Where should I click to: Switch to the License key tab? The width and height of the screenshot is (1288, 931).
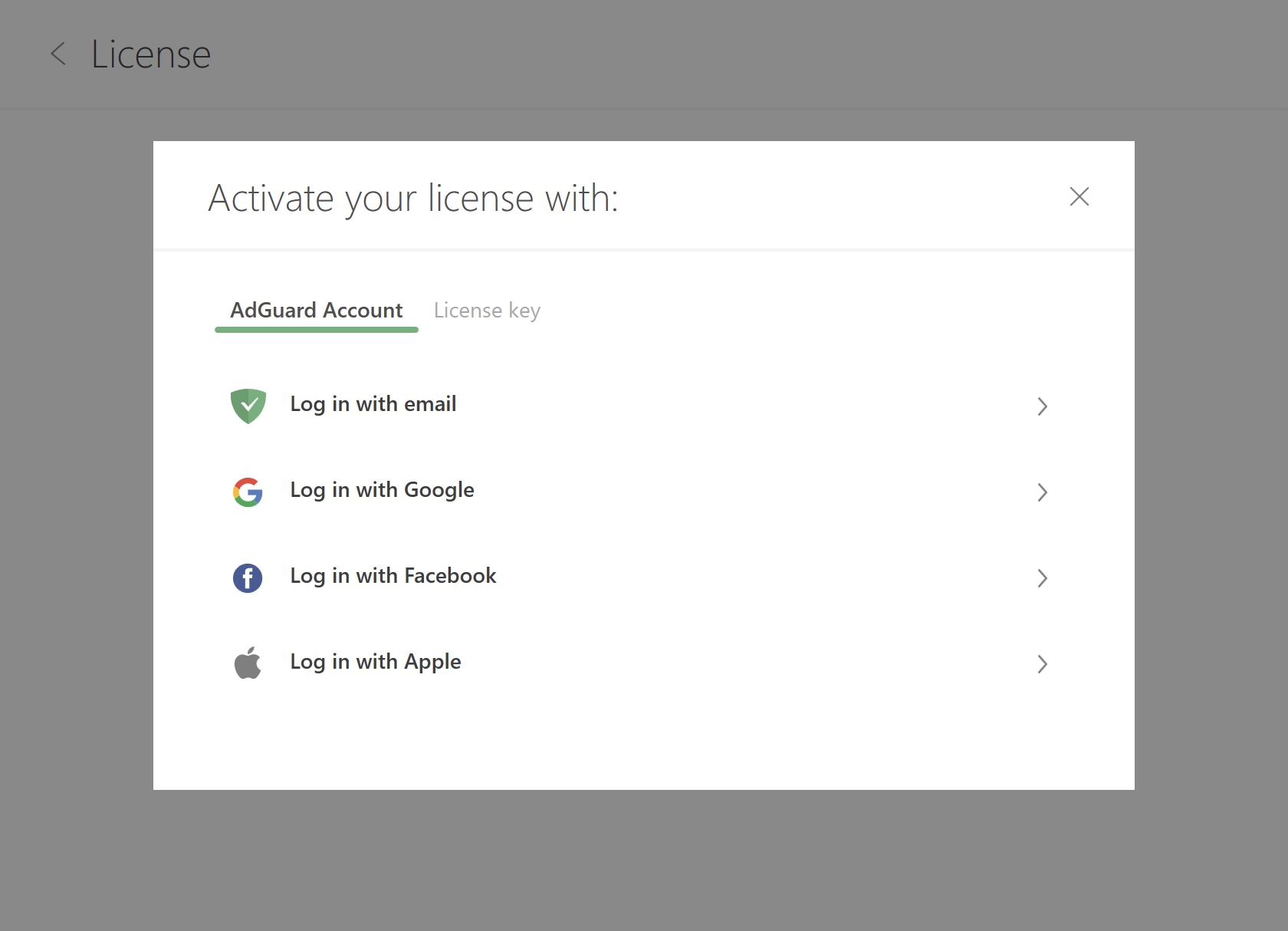[x=487, y=311]
